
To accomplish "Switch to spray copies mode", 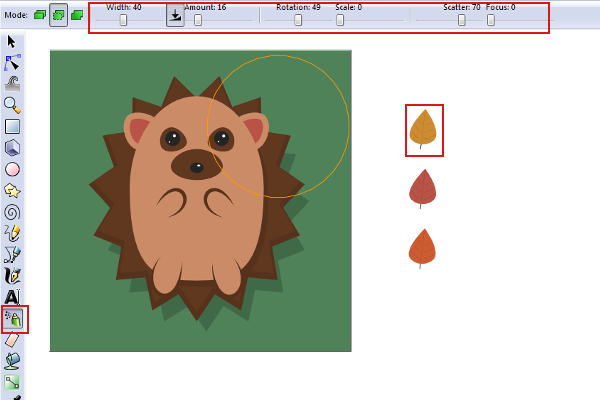I will click(40, 16).
